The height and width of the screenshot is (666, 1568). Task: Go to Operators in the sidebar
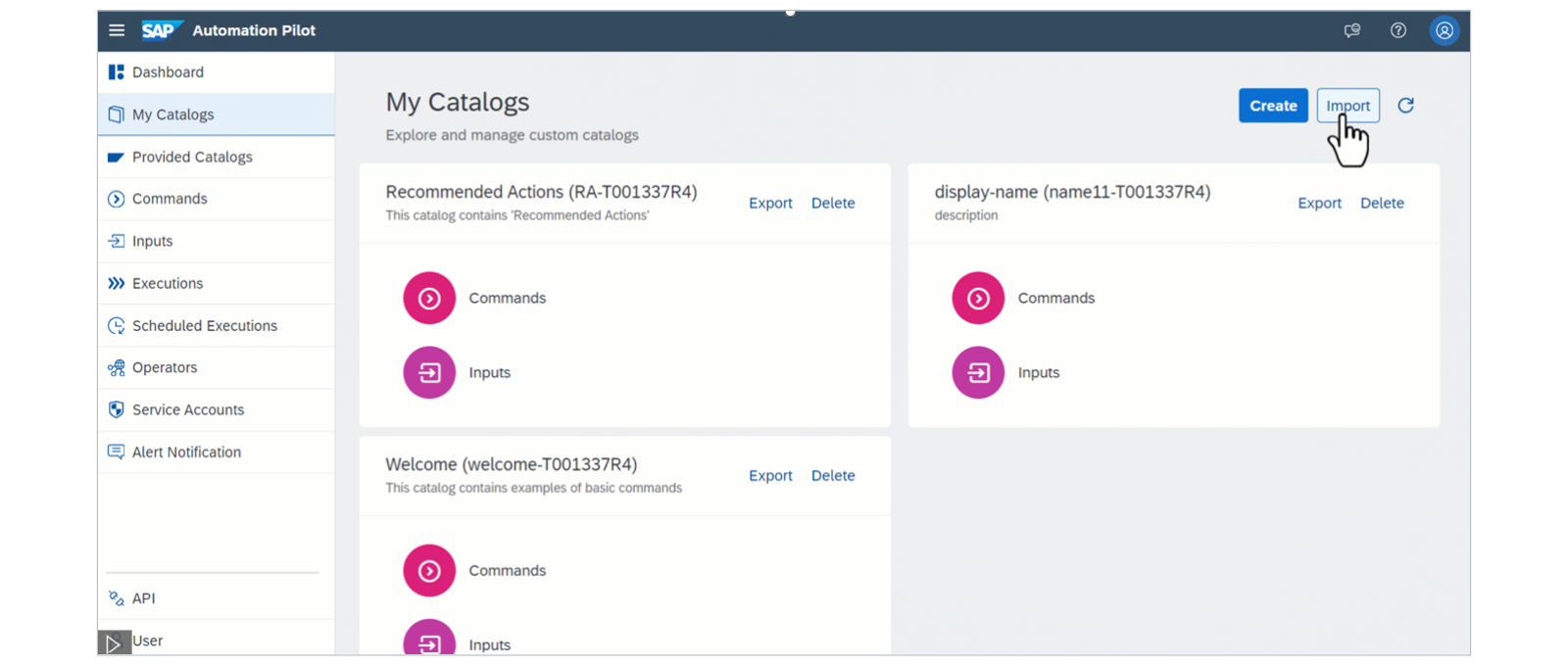tap(216, 367)
